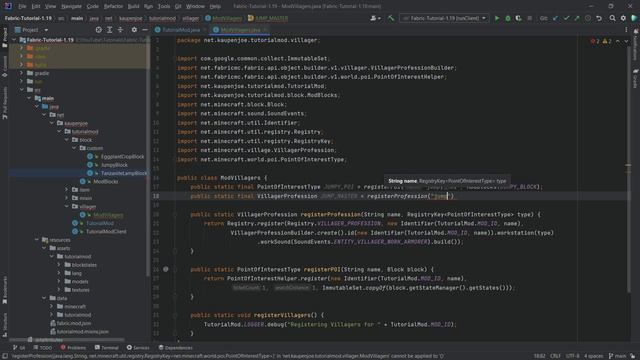Open Search Everywhere magnifier icon
The image size is (640, 360).
tap(612, 18)
